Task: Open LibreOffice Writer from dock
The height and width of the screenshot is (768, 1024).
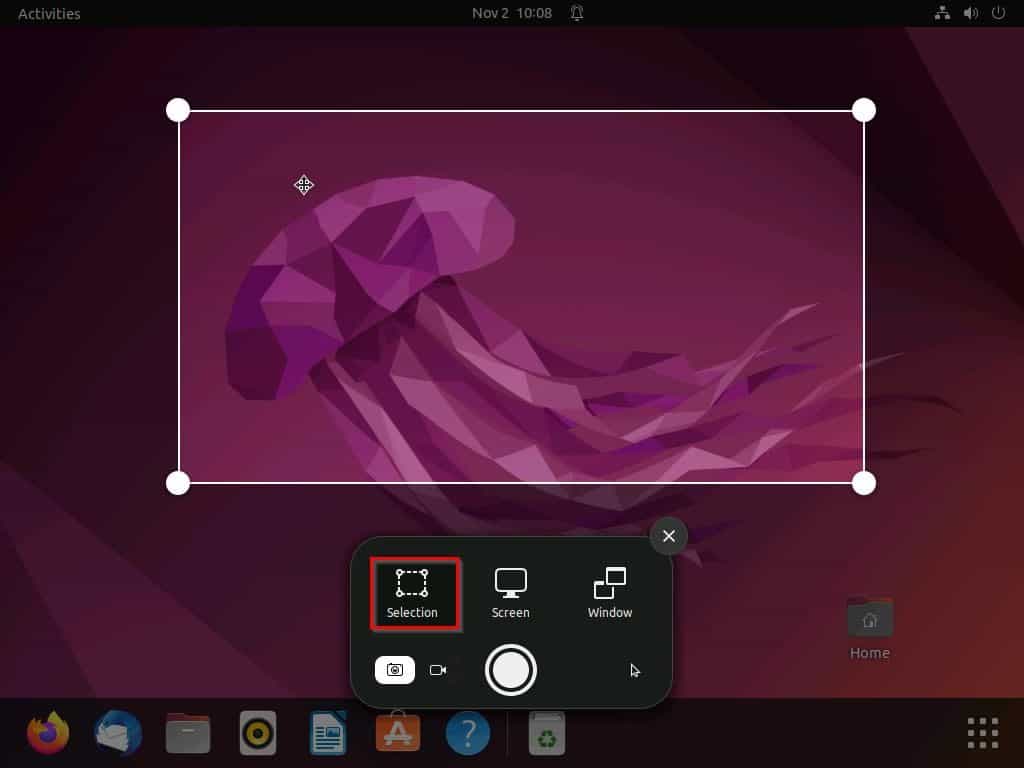Action: pyautogui.click(x=328, y=733)
